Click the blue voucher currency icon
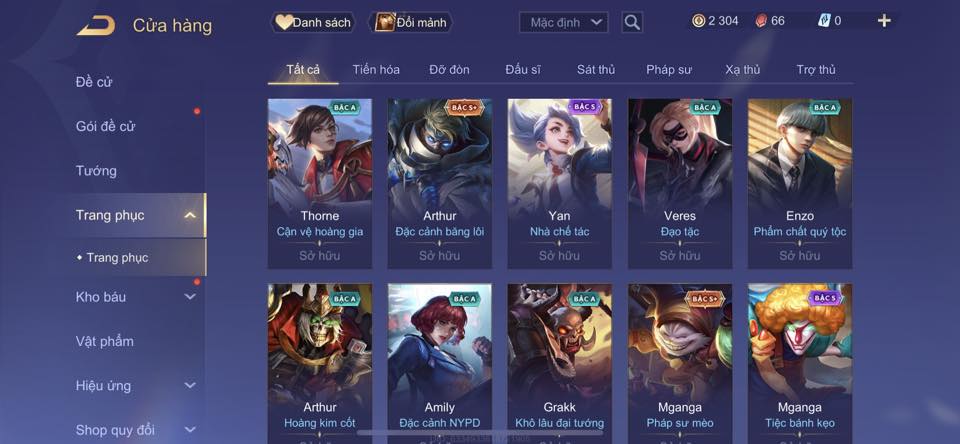Image resolution: width=960 pixels, height=444 pixels. click(x=824, y=21)
